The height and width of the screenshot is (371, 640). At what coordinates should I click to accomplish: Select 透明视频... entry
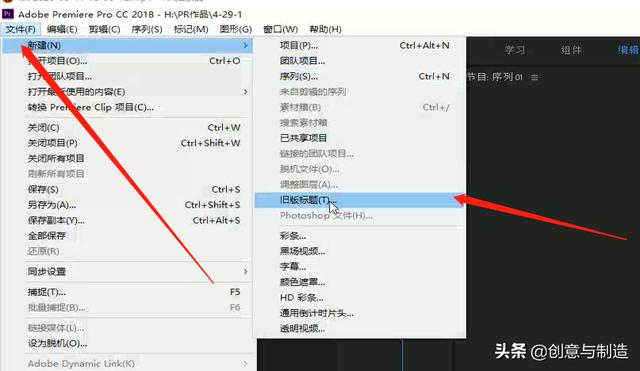tap(360, 329)
